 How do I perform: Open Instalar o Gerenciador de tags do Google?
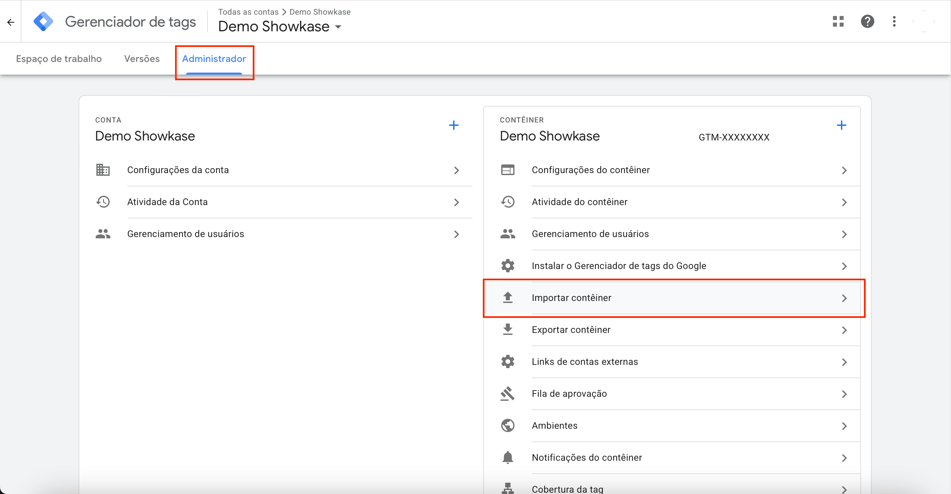[x=618, y=266]
